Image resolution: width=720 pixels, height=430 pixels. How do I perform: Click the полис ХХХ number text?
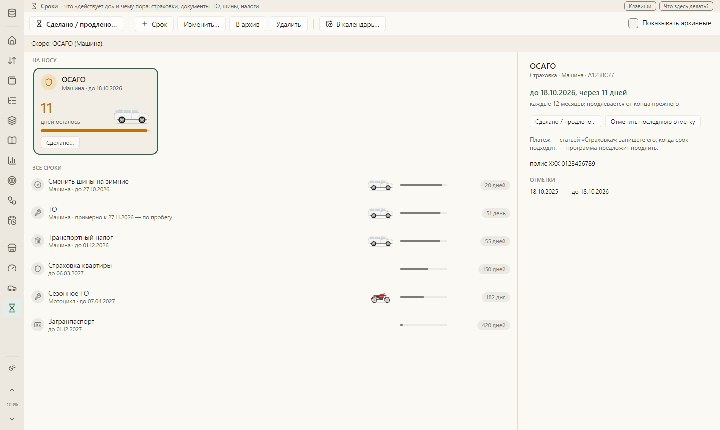[x=562, y=164]
